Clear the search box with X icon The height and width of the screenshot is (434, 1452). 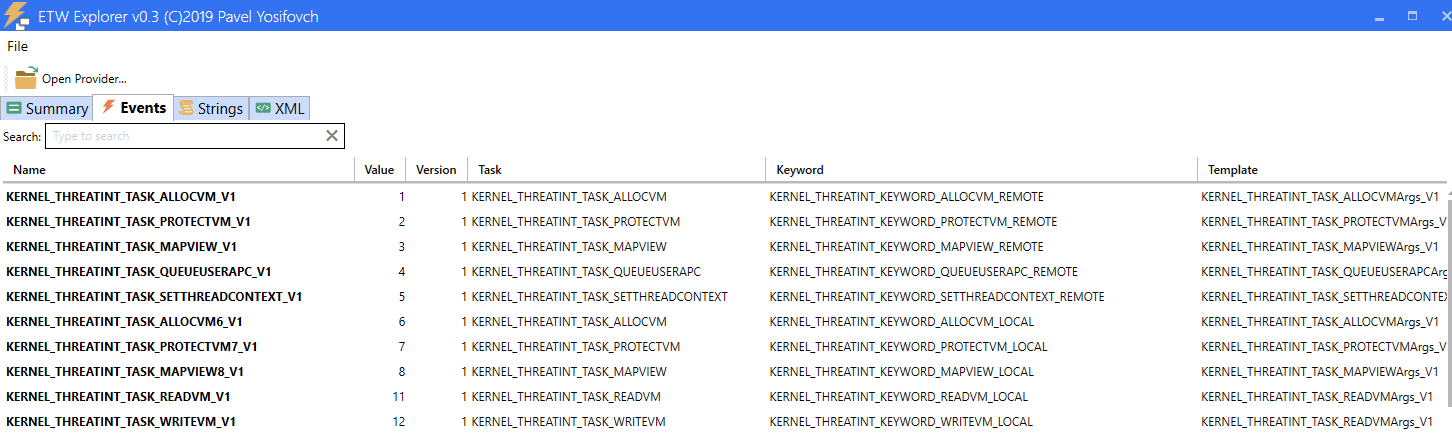(332, 136)
